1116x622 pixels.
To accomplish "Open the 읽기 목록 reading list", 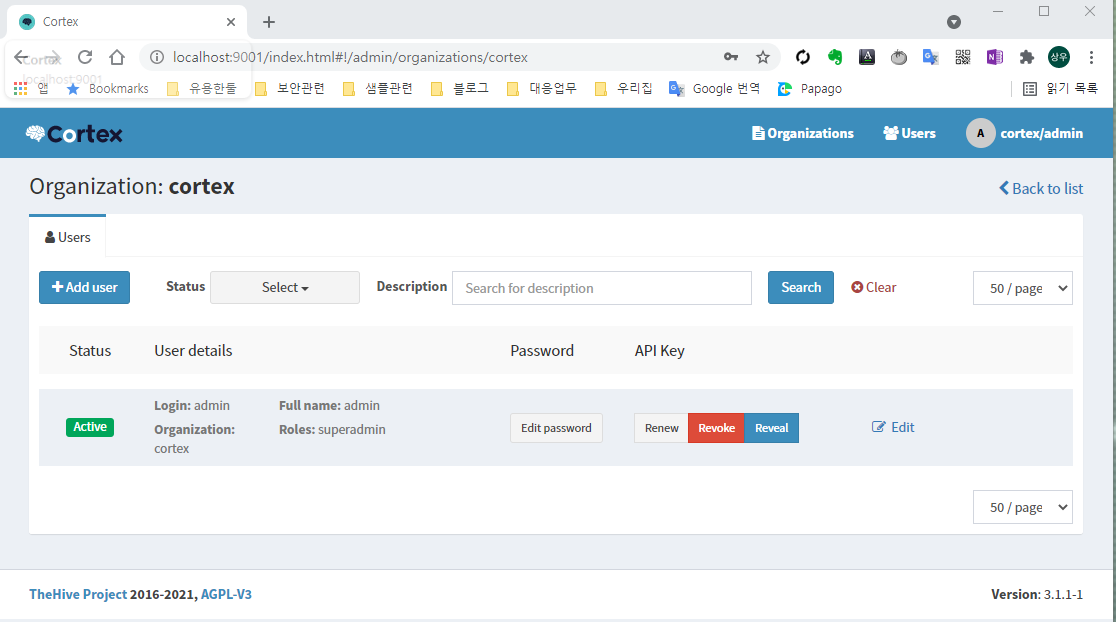I will point(1060,88).
